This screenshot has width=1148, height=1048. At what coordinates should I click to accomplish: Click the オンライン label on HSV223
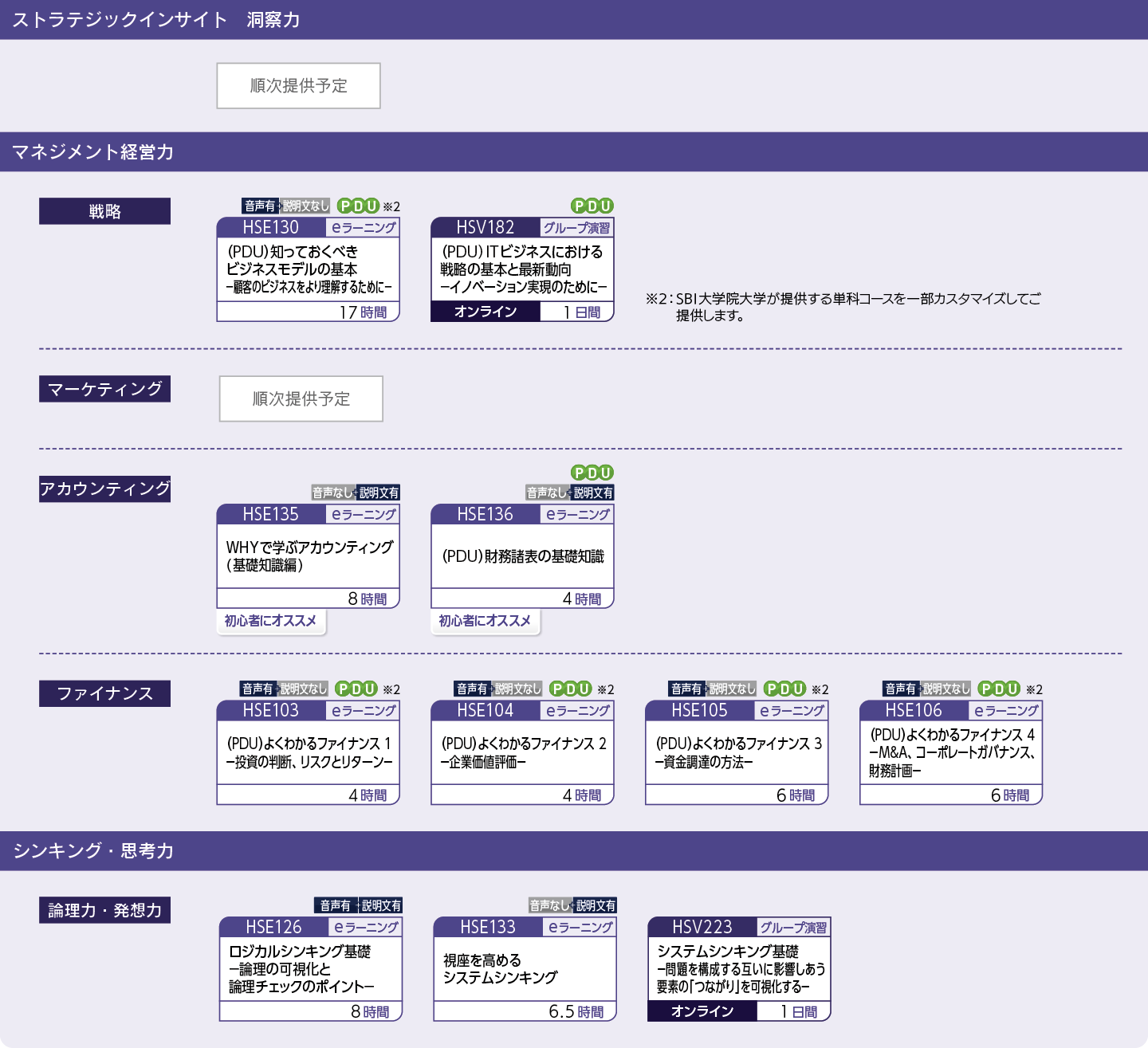(x=702, y=1011)
